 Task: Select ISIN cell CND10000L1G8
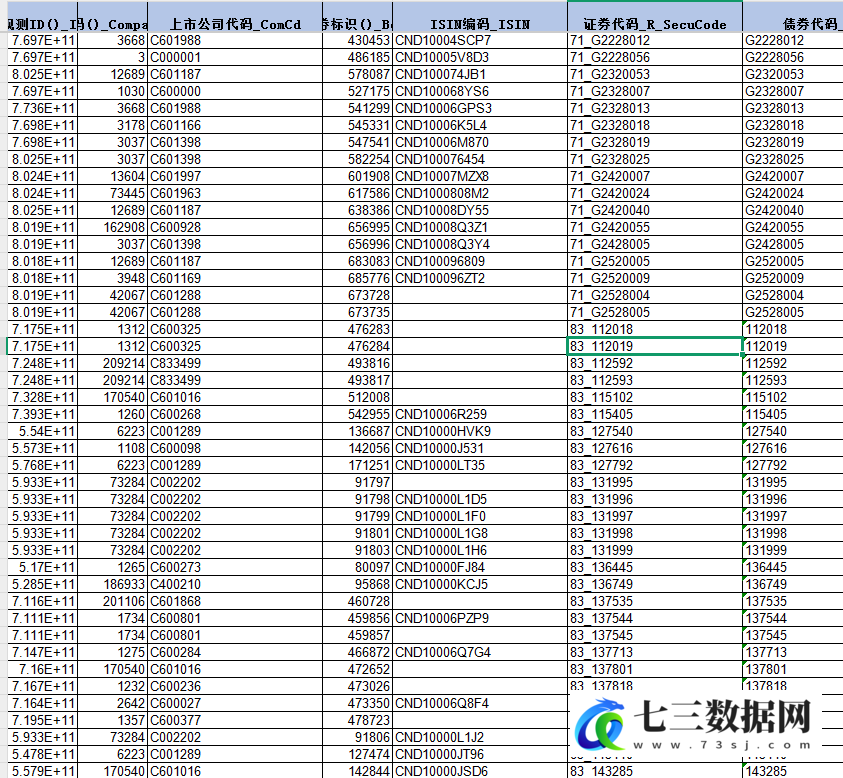[x=480, y=533]
